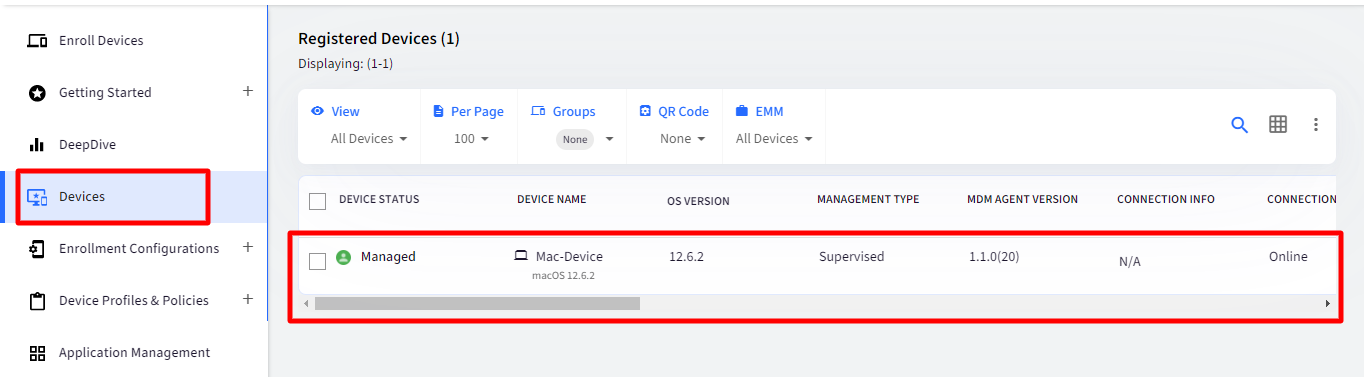Click the N/A connection info cell
This screenshot has width=1364, height=377.
1130,262
